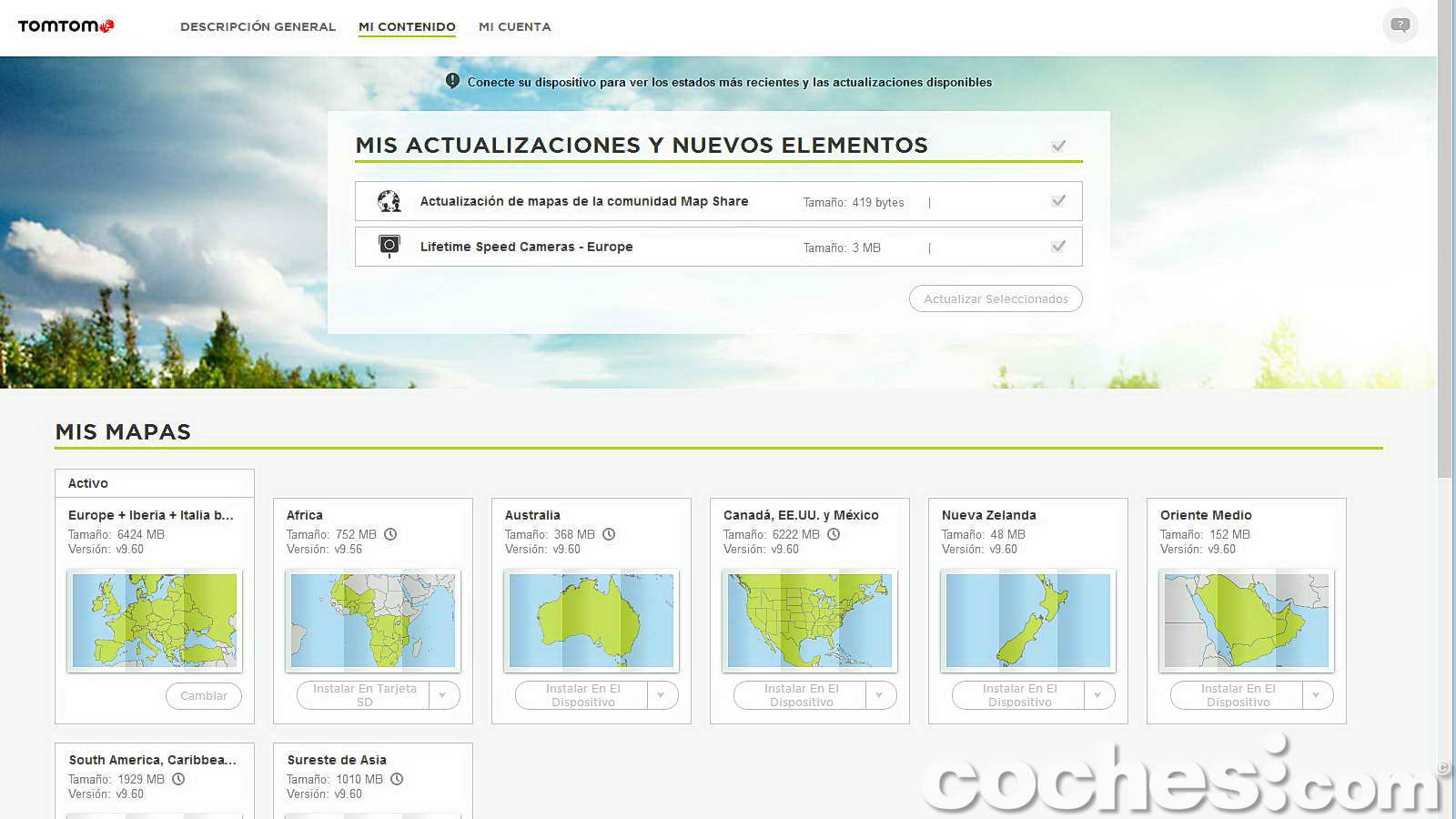Select the Nueva Zelanda map thumbnail
The image size is (1456, 819).
(x=1027, y=621)
